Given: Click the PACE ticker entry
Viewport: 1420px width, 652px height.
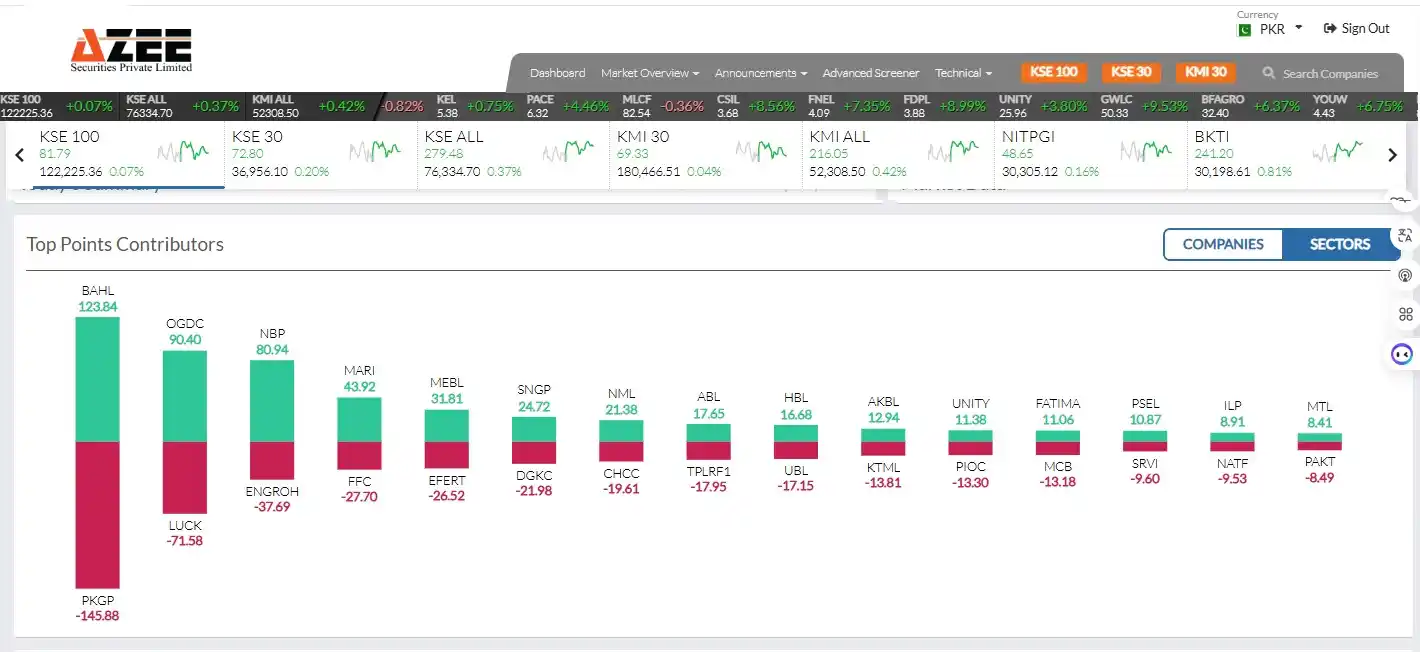Looking at the screenshot, I should (566, 106).
